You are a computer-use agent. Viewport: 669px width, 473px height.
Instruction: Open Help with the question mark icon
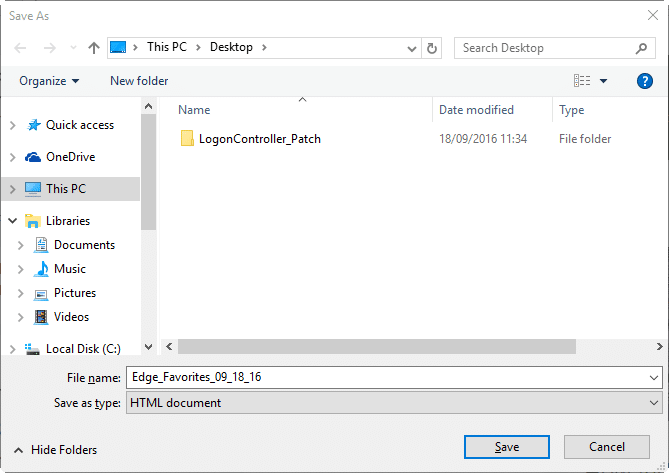pos(645,81)
